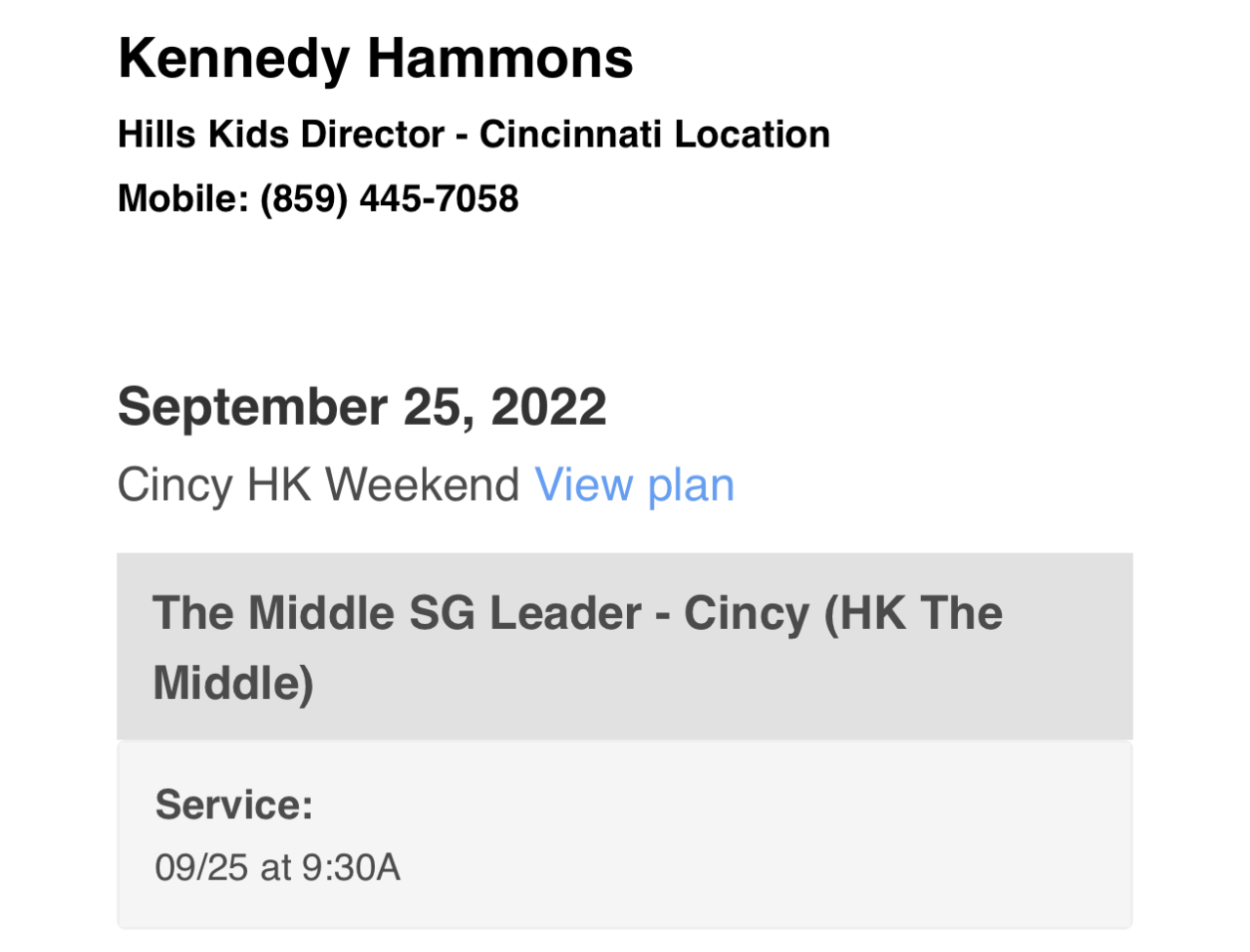Click the word Weekend beside View plan
Image resolution: width=1250 pixels, height=952 pixels.
(x=422, y=485)
